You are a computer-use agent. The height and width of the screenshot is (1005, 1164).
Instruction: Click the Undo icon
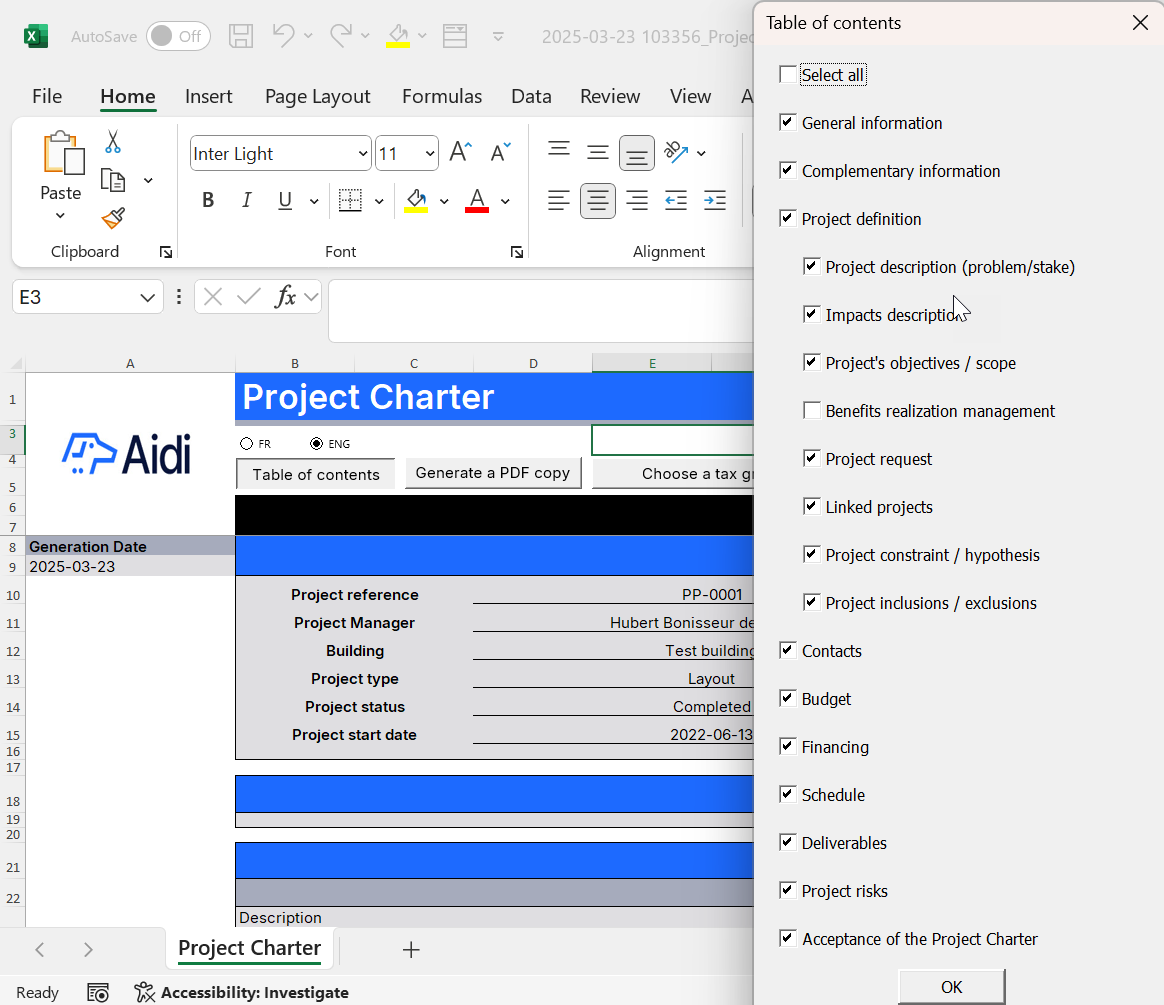(x=282, y=35)
